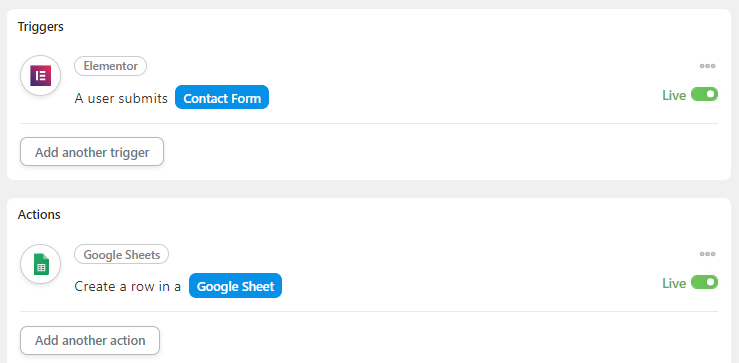Select the Contact Form token

(x=222, y=97)
